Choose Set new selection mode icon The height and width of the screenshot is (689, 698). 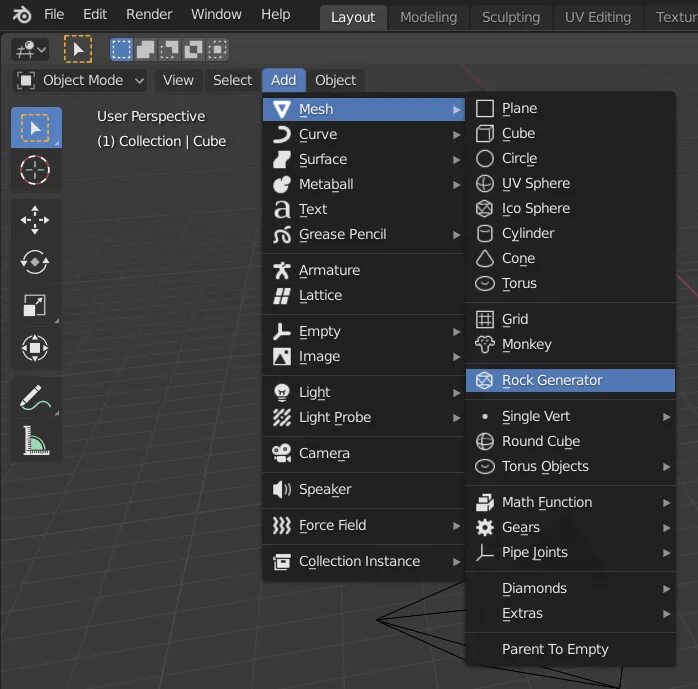[x=122, y=49]
